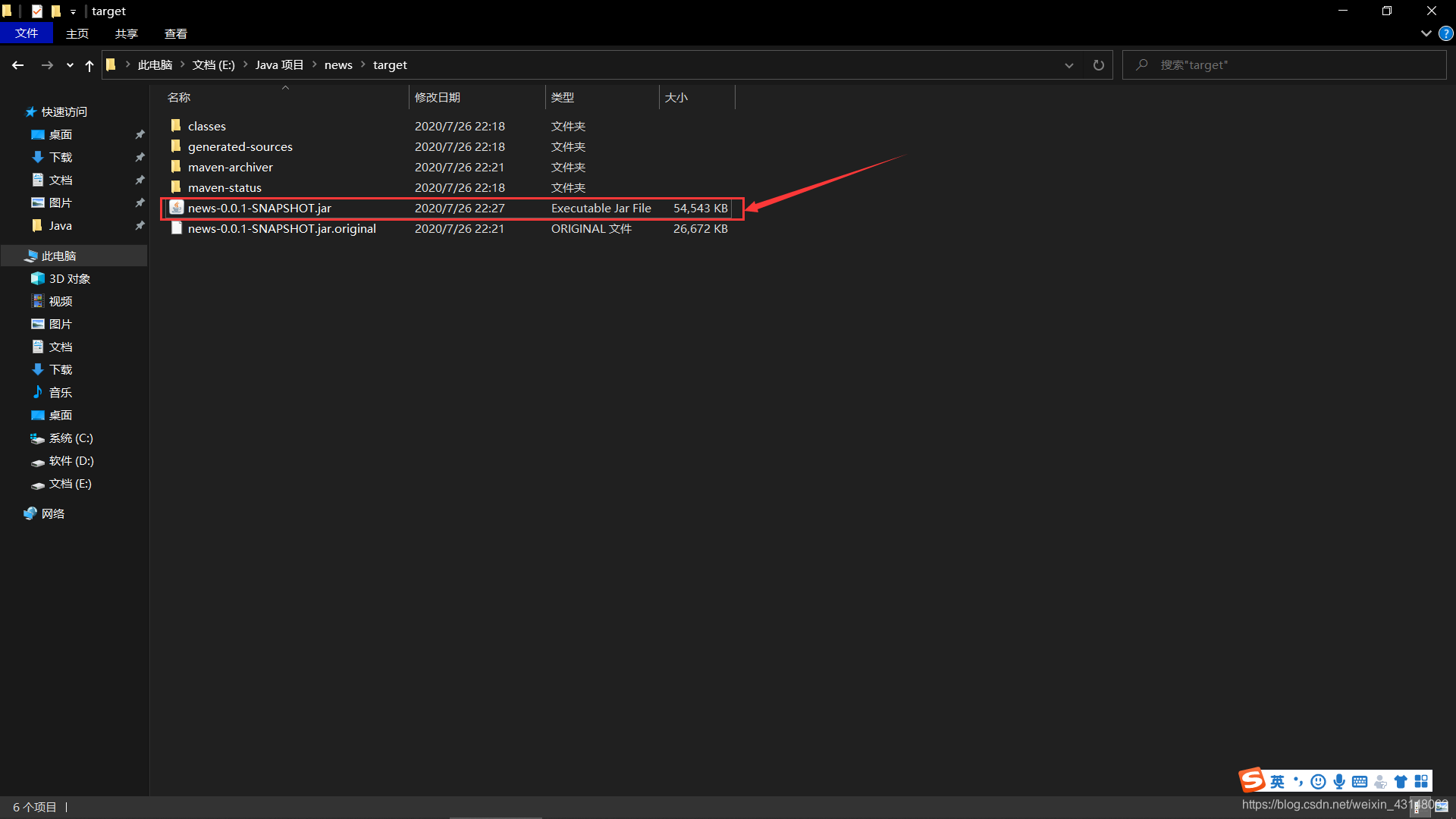Viewport: 1456px width, 819px height.
Task: Click the quick access toolbar properties checkmark icon
Action: (x=36, y=11)
